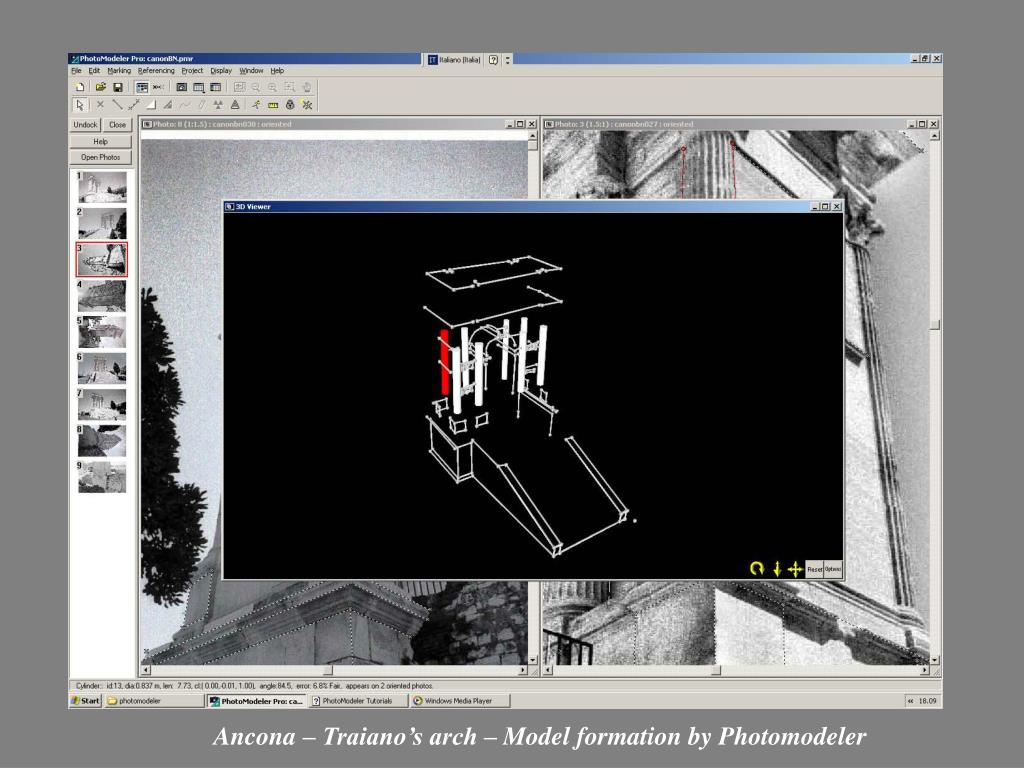Select photo thumbnail 1
The image size is (1024, 768).
[x=102, y=187]
